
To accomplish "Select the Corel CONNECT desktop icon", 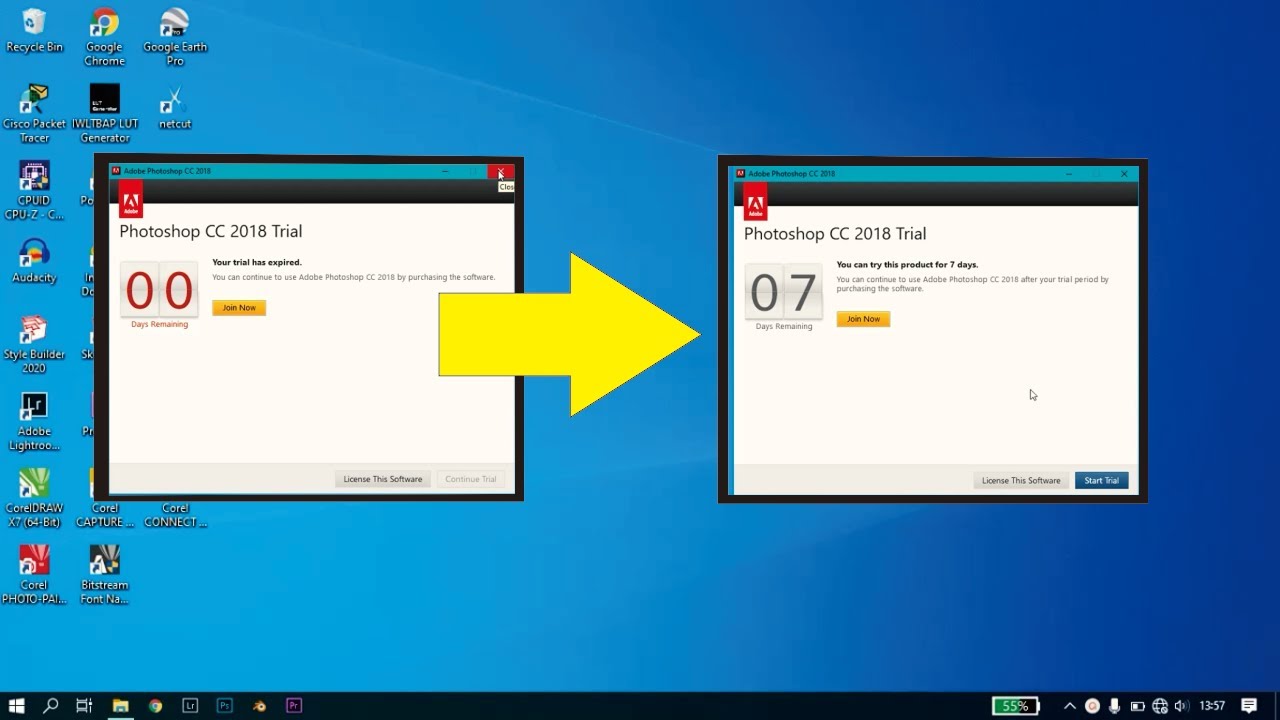I will point(175,515).
